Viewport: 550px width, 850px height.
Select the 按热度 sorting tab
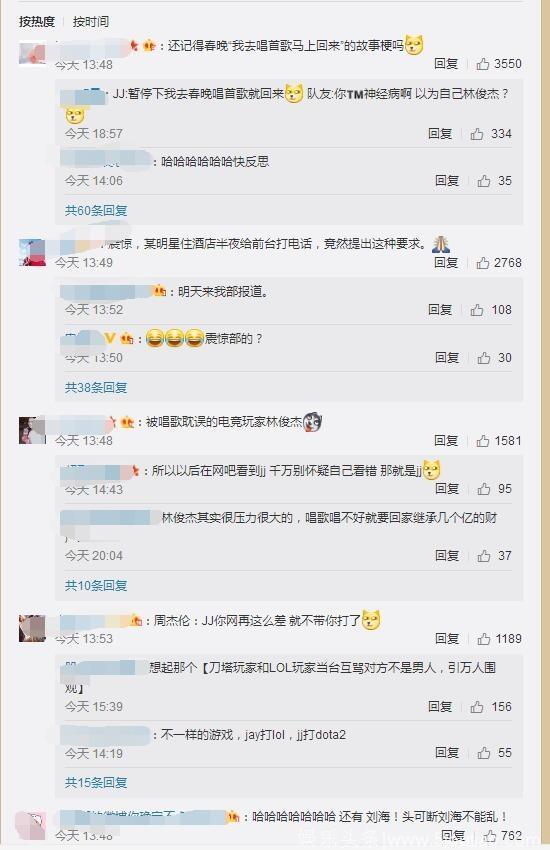[37, 22]
